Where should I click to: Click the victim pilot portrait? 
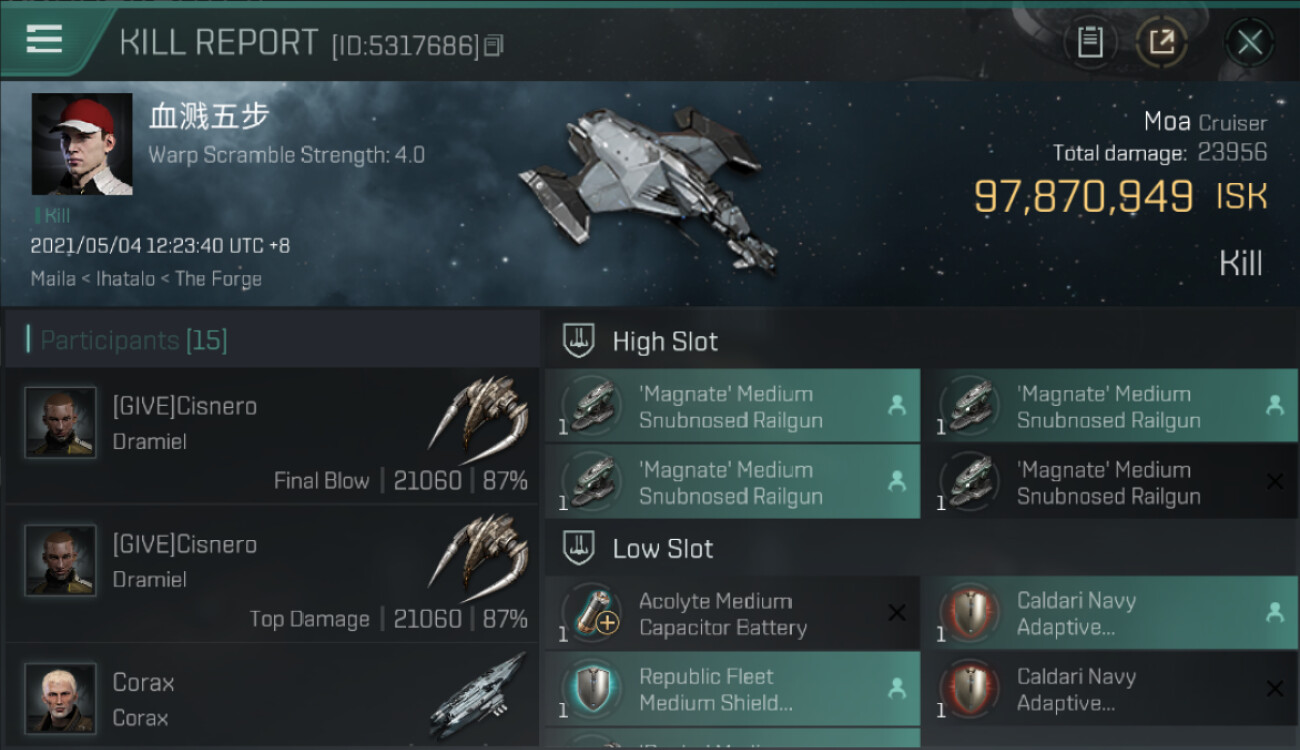pos(82,144)
